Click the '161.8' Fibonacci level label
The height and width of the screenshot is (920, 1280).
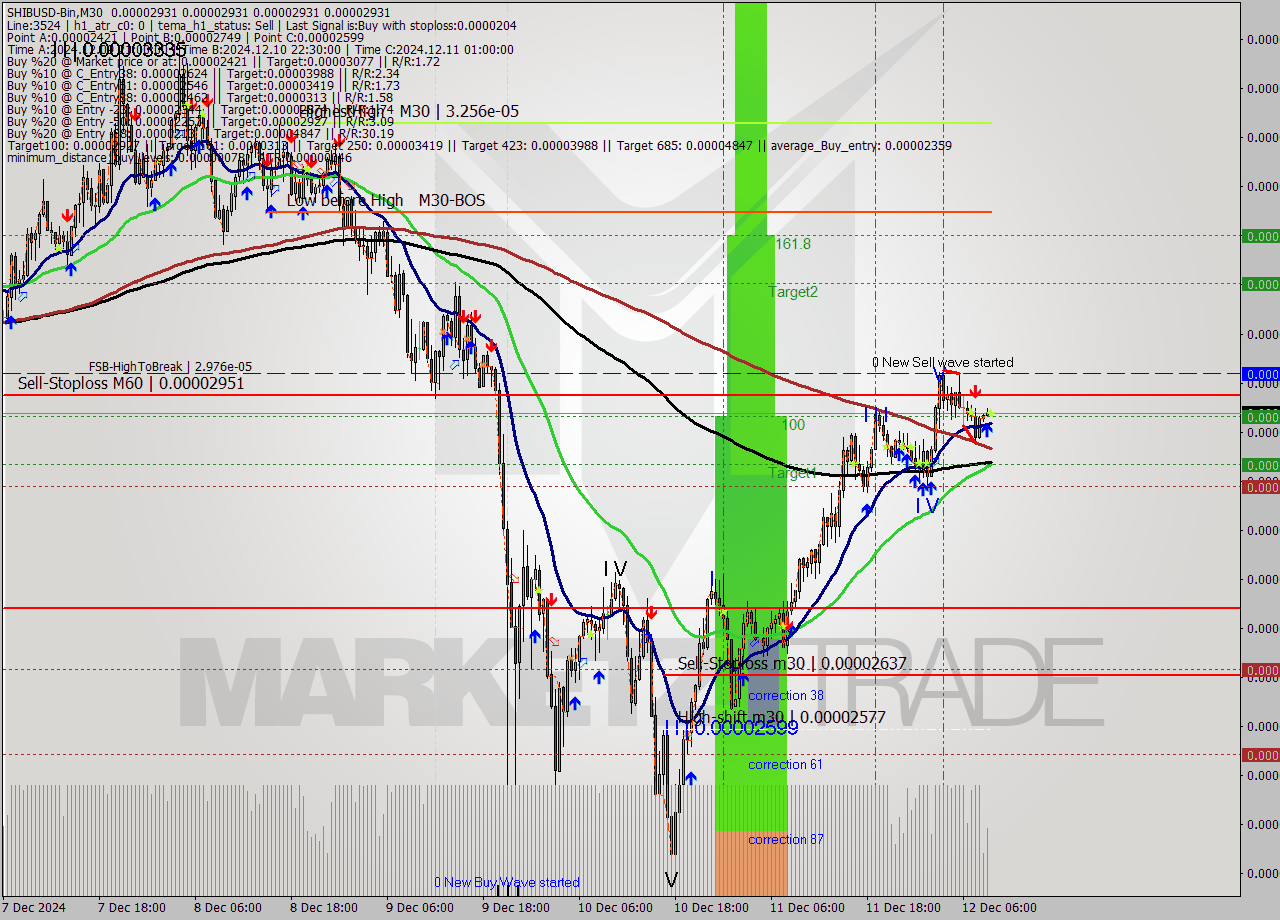(793, 243)
